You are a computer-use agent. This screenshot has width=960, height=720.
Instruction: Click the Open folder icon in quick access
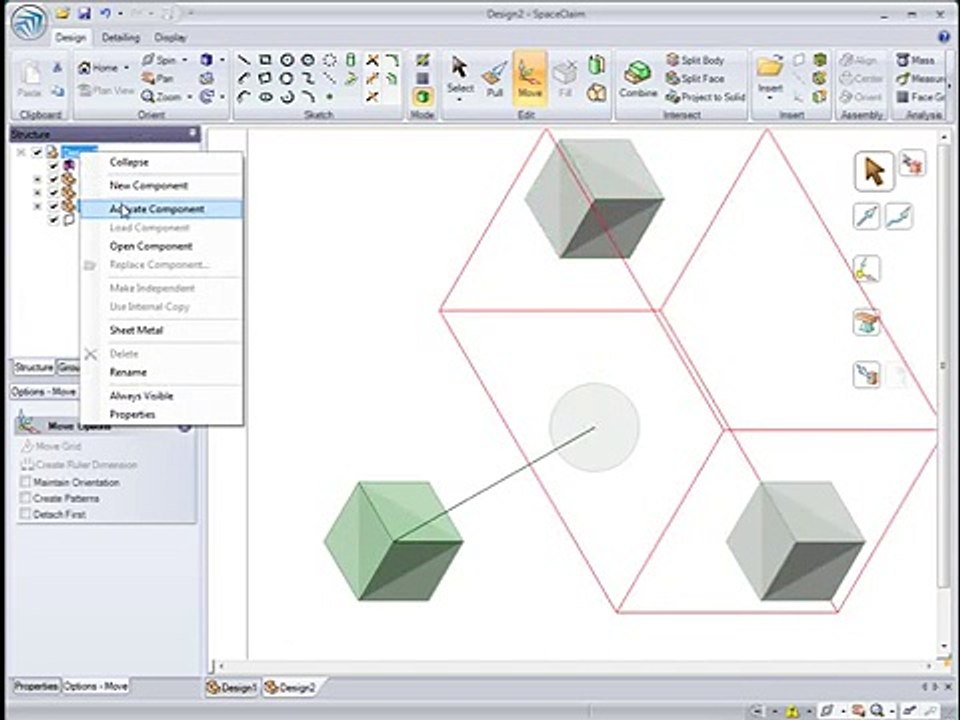pyautogui.click(x=62, y=13)
